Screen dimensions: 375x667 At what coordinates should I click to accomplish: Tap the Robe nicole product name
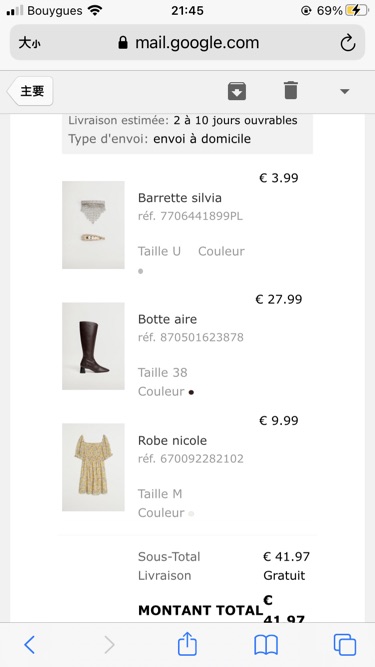[x=172, y=440]
